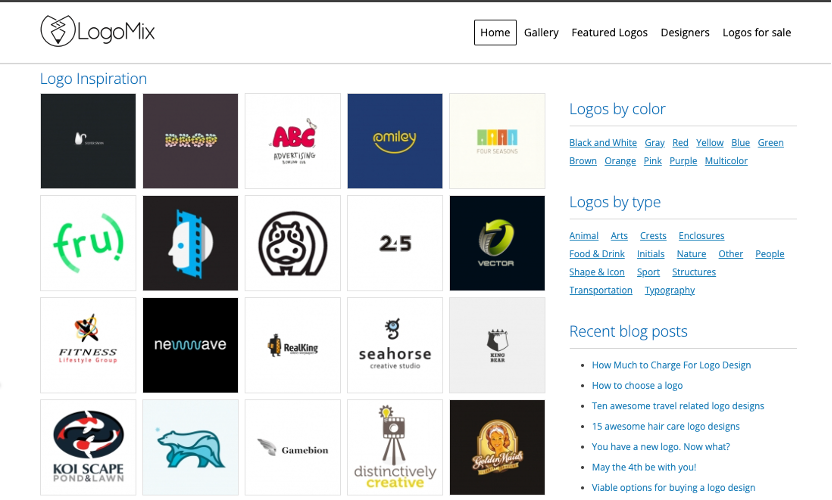Read How Much to Charge For Logo Design
Screen dimensions: 832x500
coord(671,365)
